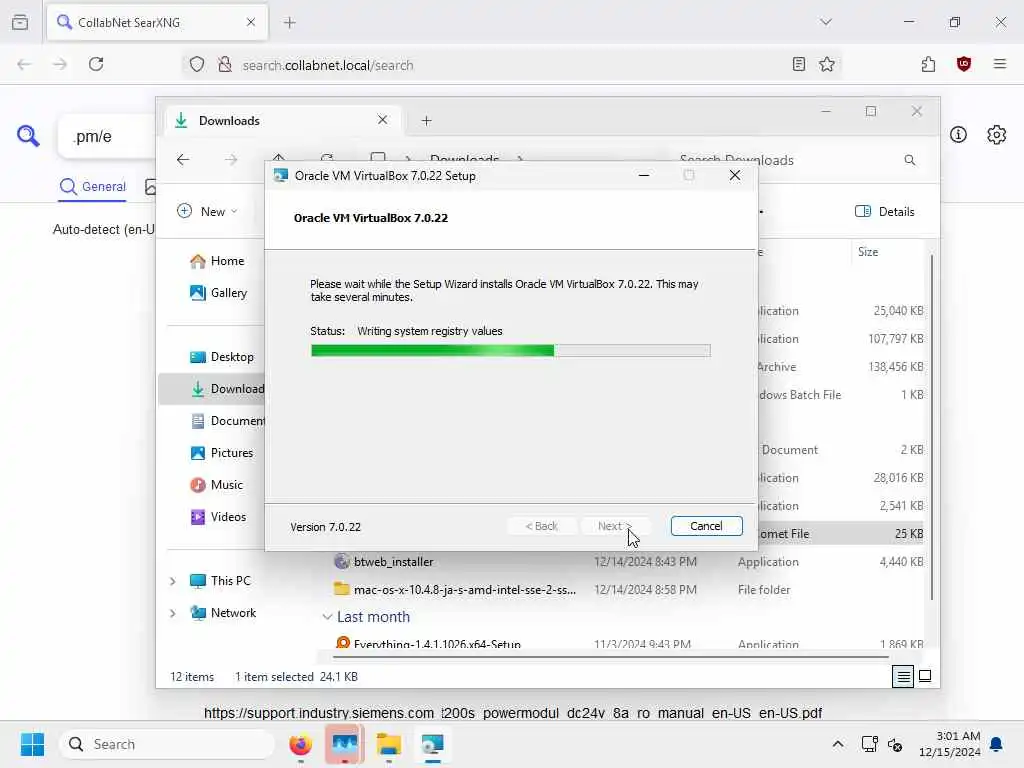The image size is (1024, 768).
Task: Click the Search Downloads magnifier icon
Action: (909, 160)
